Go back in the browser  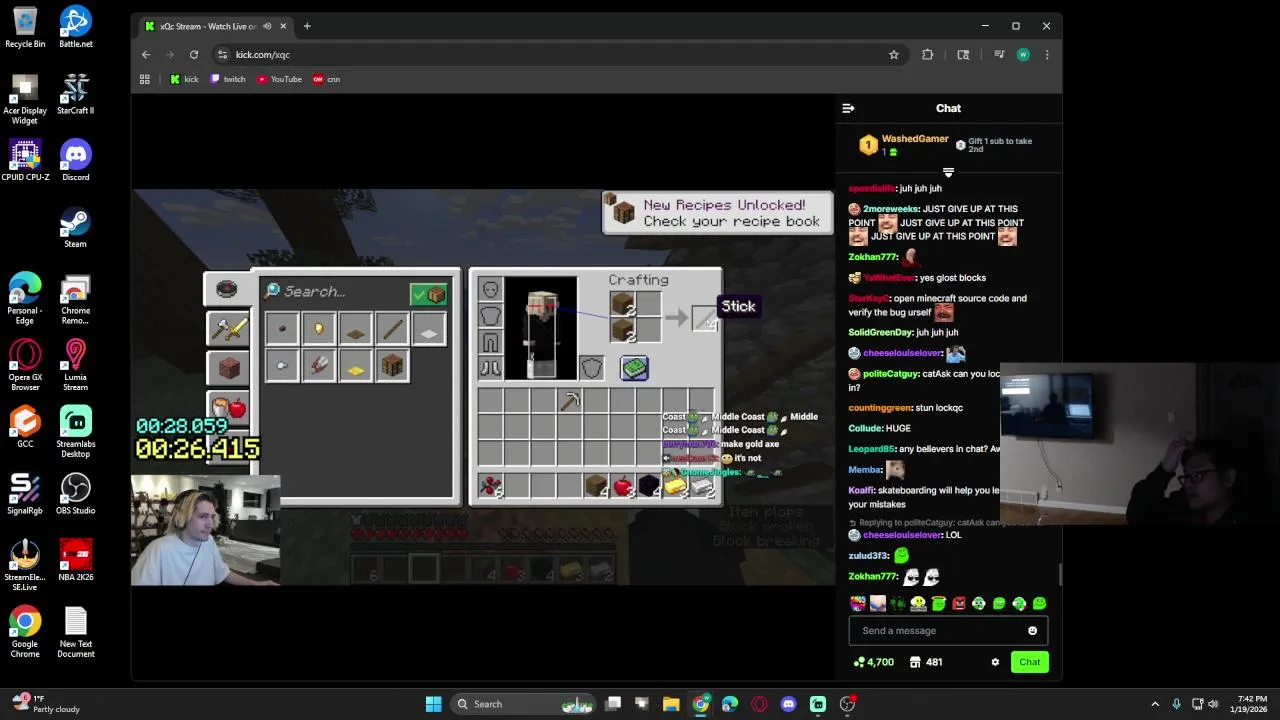click(146, 55)
